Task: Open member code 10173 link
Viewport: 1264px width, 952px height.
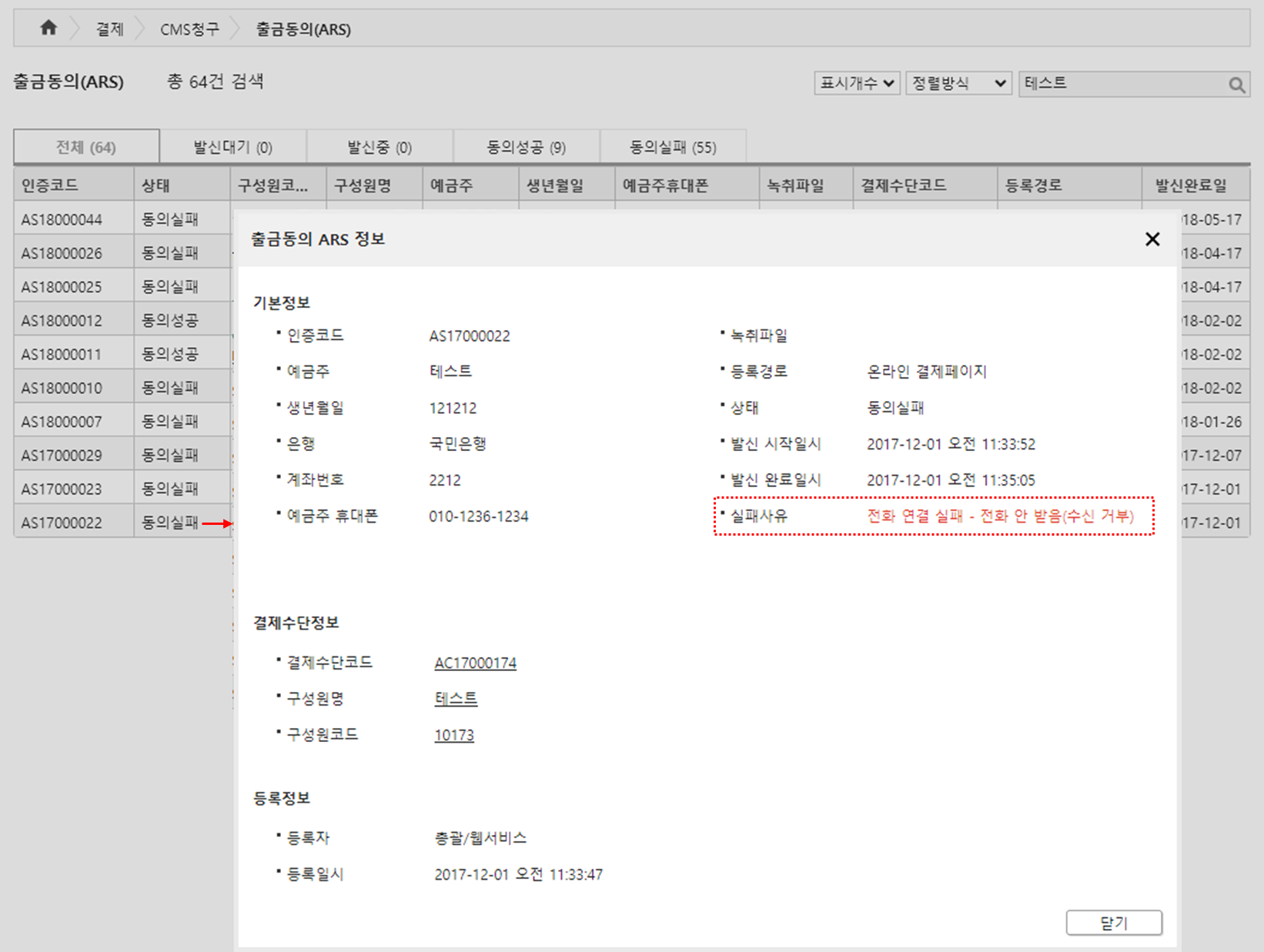Action: [x=454, y=735]
